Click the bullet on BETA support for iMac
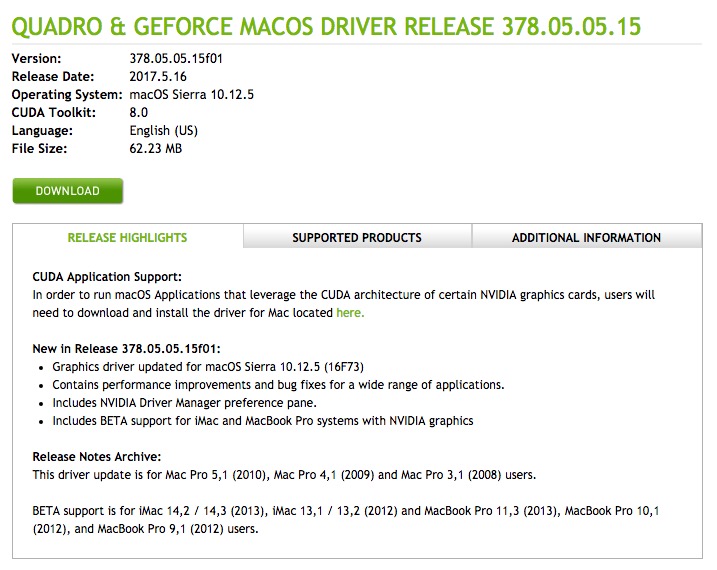Image resolution: width=717 pixels, height=570 pixels. 263,421
